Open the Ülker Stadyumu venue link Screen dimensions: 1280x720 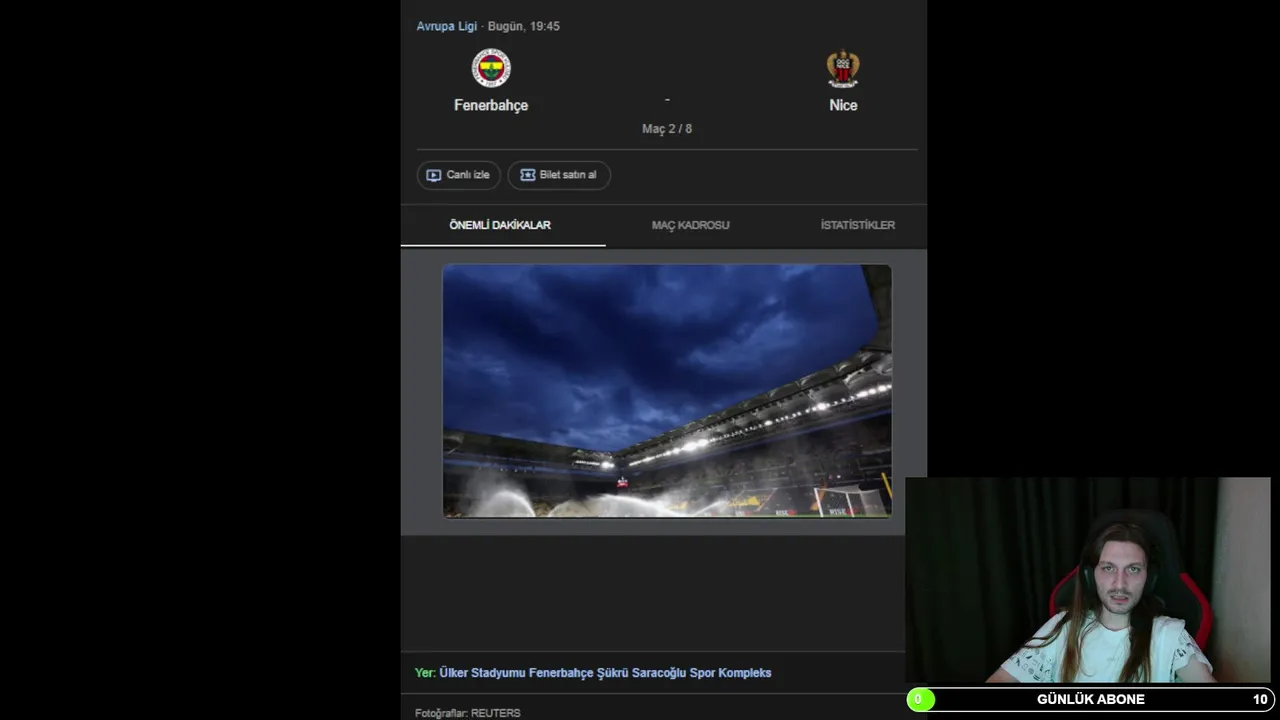tap(605, 673)
